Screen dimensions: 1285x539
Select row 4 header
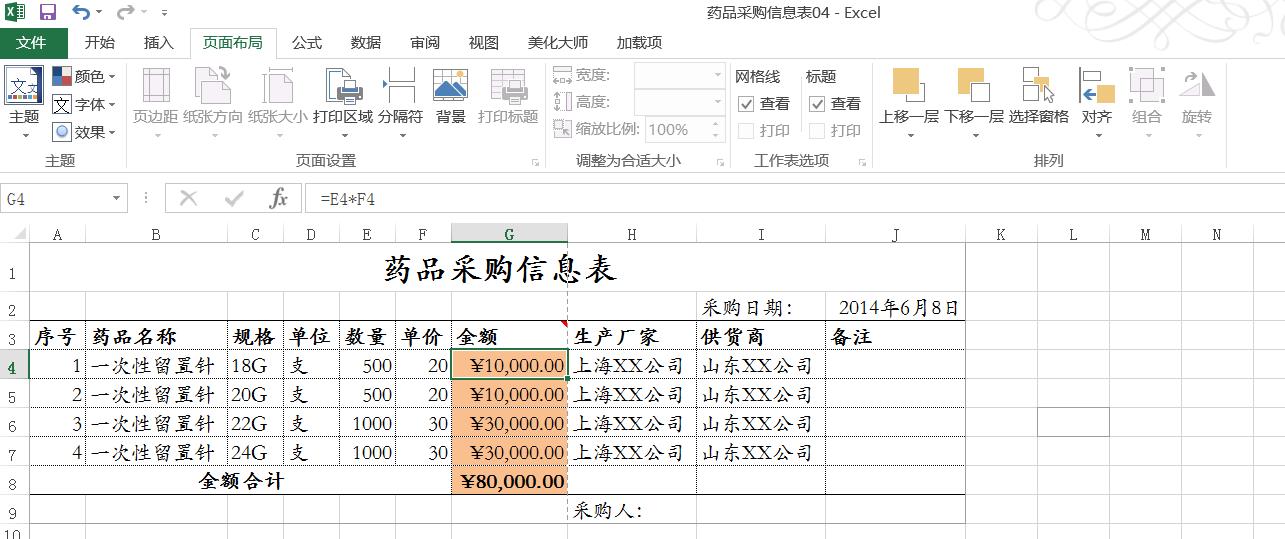tap(14, 366)
